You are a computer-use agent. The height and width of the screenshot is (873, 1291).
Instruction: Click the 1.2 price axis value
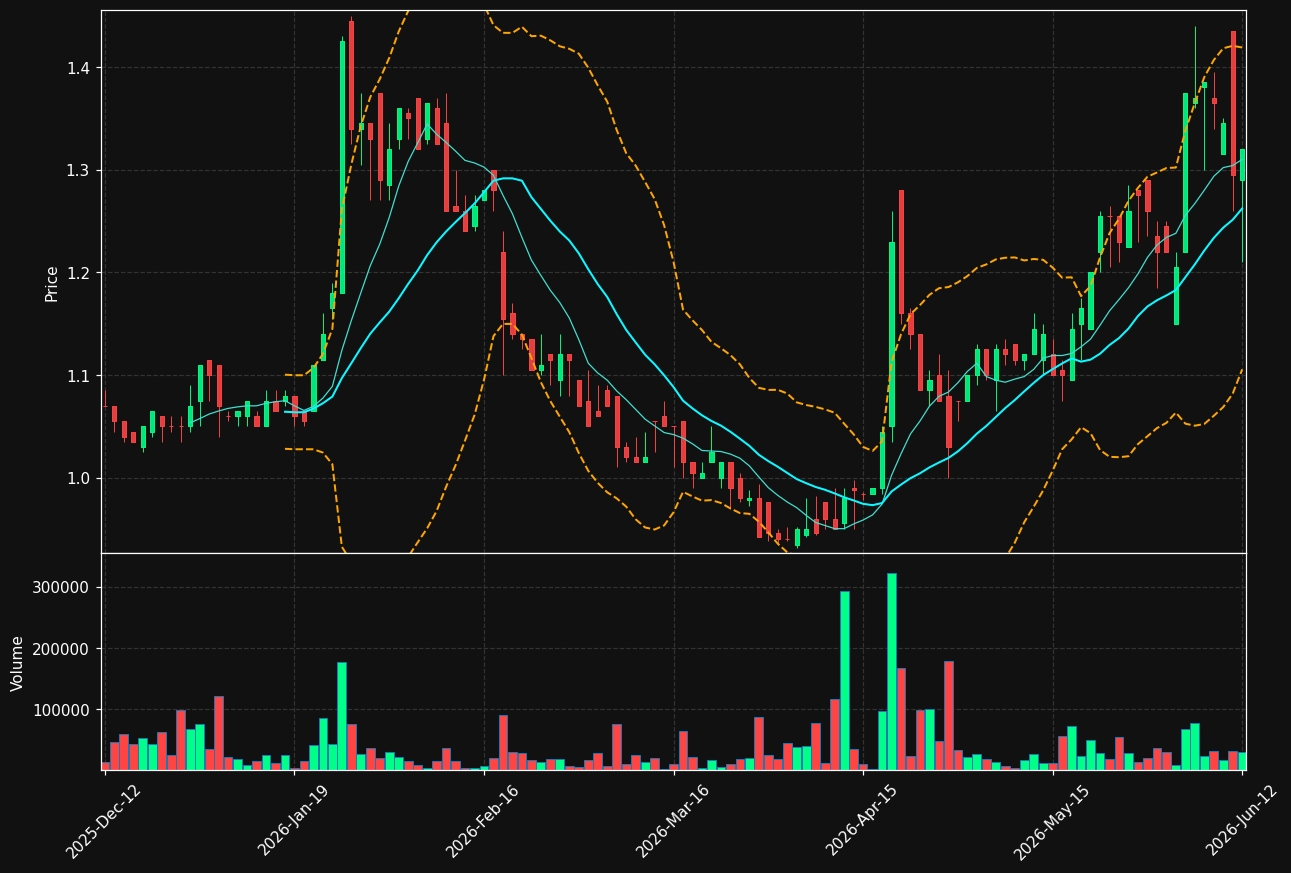point(78,273)
